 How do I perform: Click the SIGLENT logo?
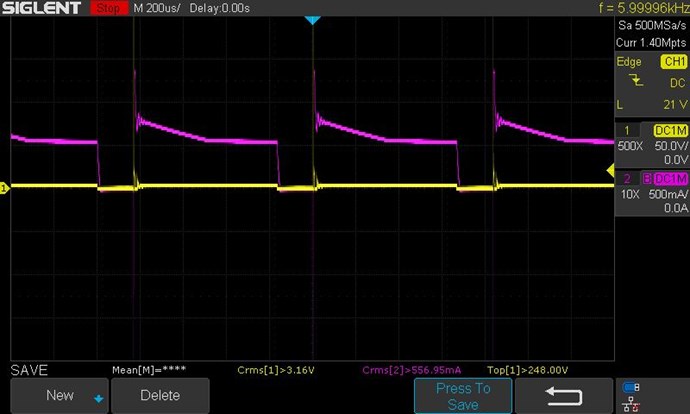pyautogui.click(x=41, y=8)
